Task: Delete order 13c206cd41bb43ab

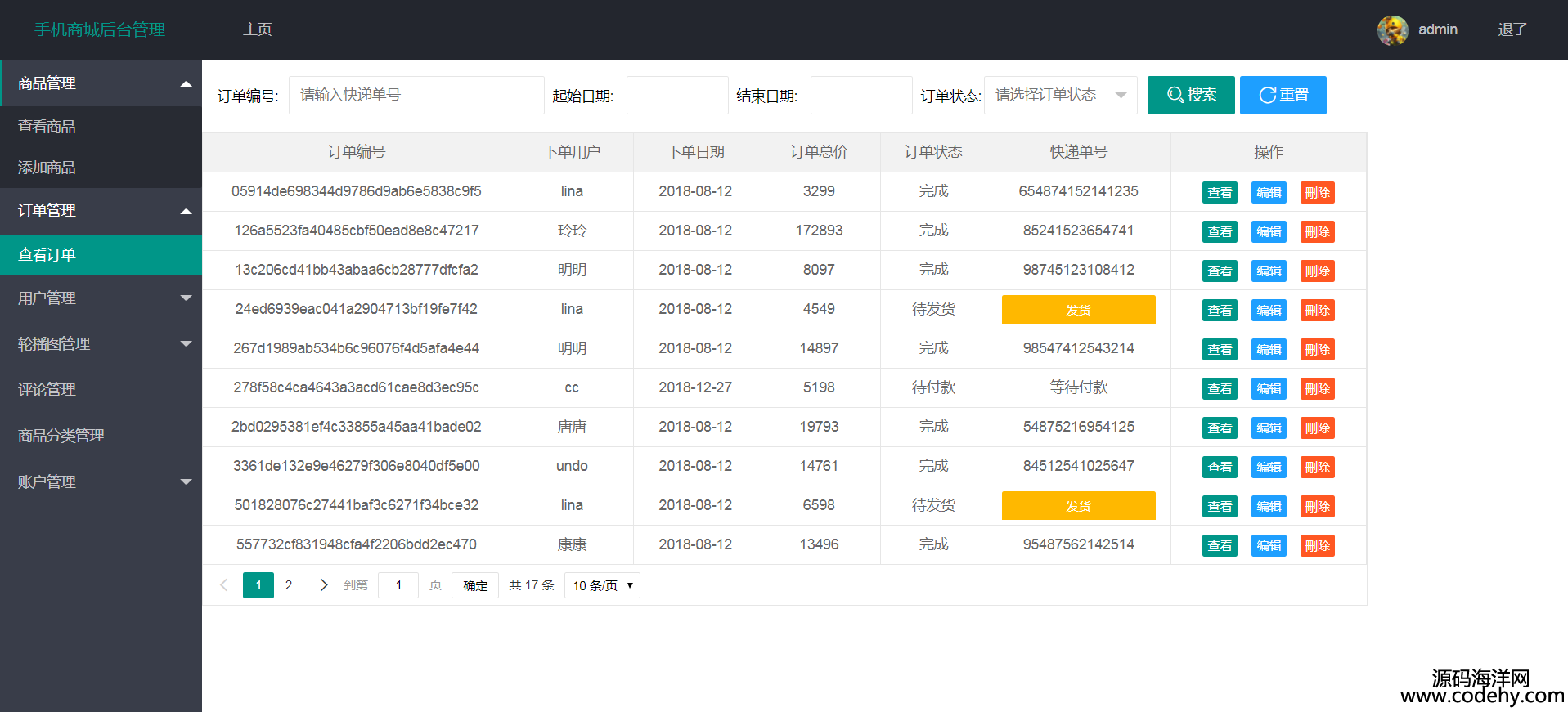Action: click(1318, 271)
